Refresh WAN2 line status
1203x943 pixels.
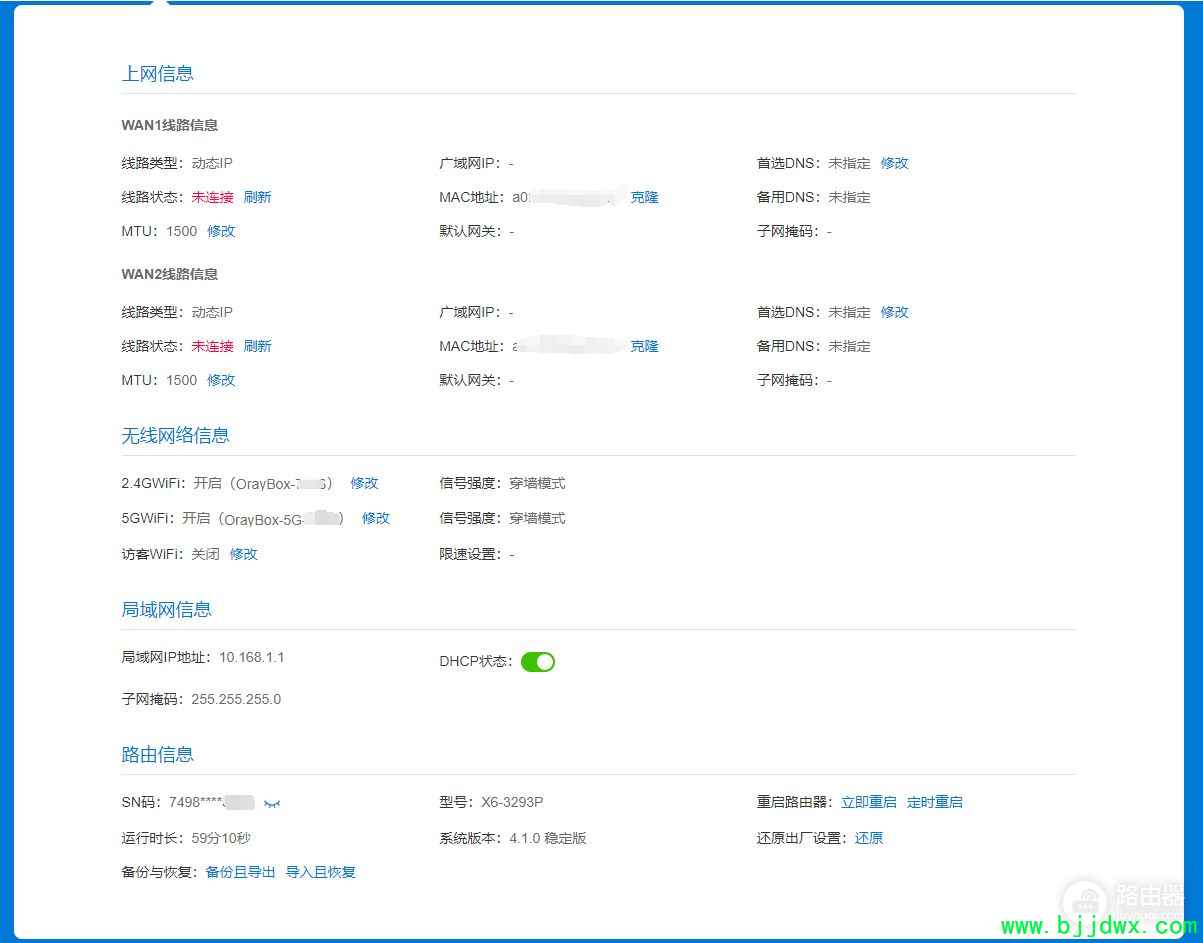point(257,346)
